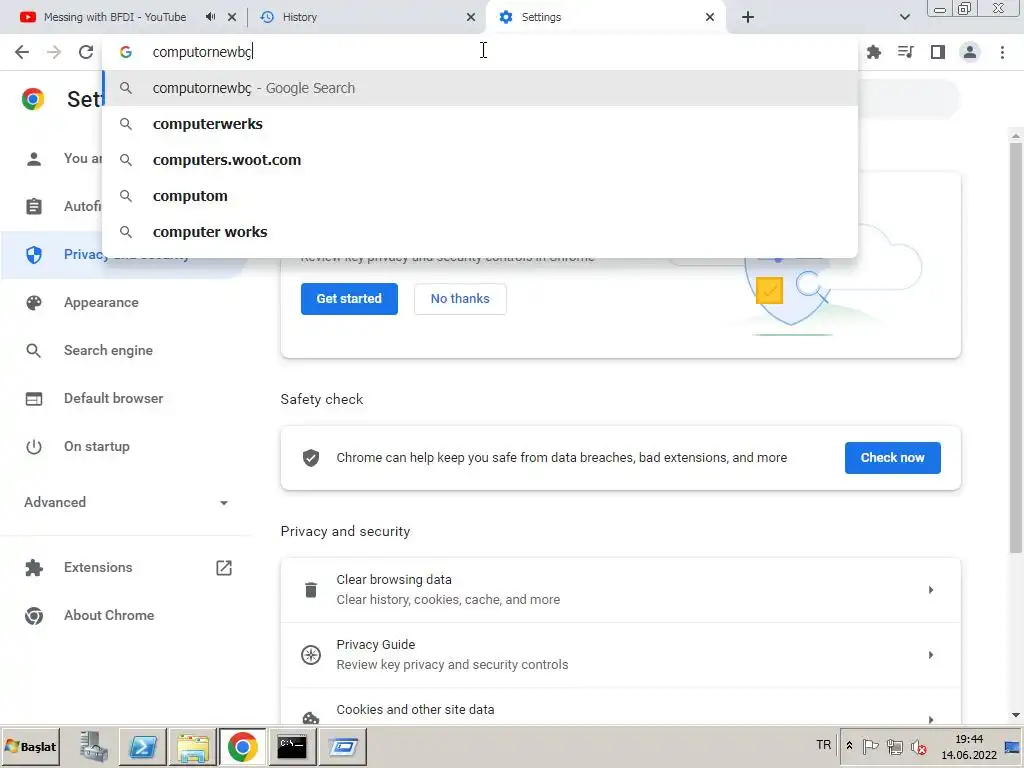Open a new tab with plus button
Screen dimensions: 1024x768
click(748, 17)
